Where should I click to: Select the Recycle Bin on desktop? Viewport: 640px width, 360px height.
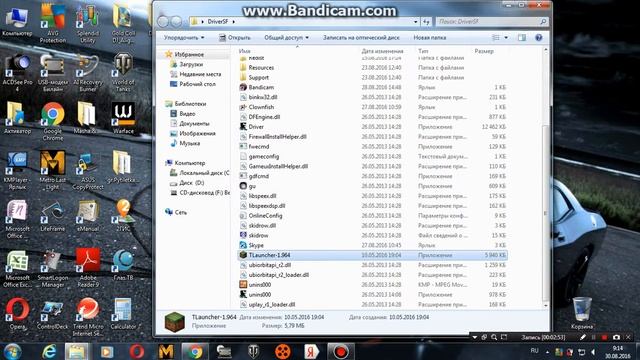[x=582, y=313]
